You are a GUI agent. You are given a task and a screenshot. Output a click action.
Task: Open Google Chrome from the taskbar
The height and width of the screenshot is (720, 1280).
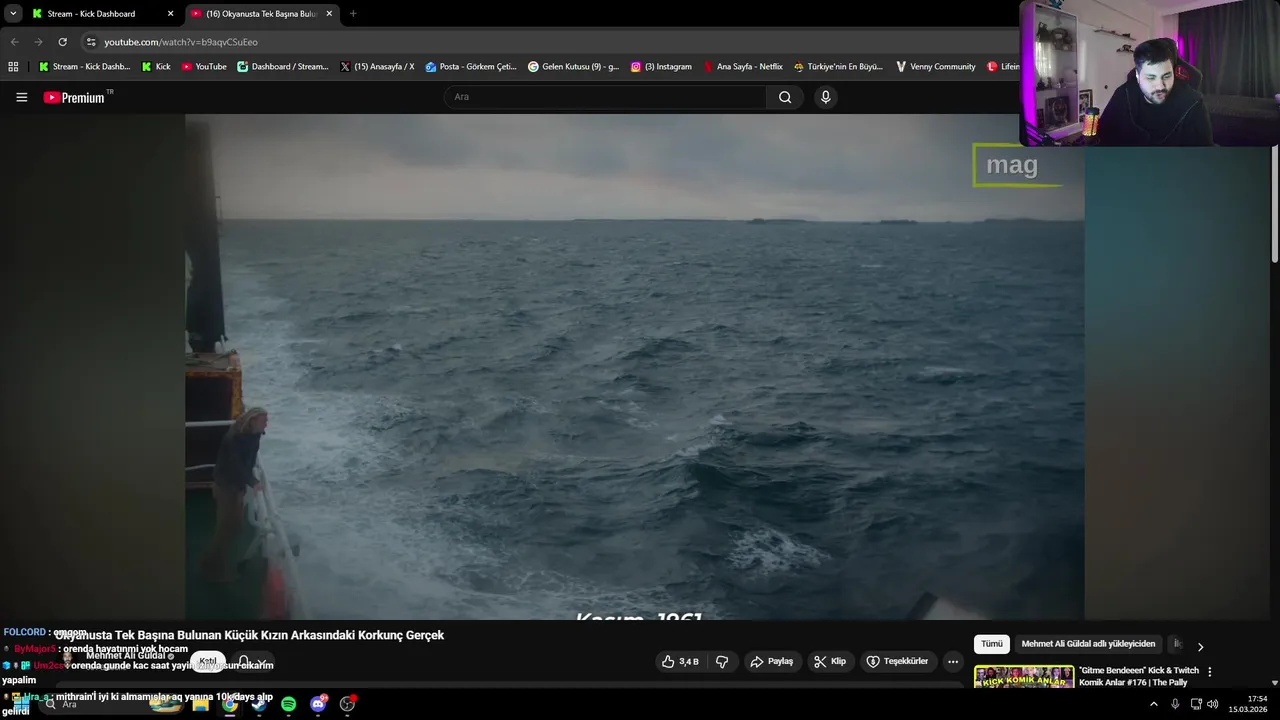pos(230,704)
